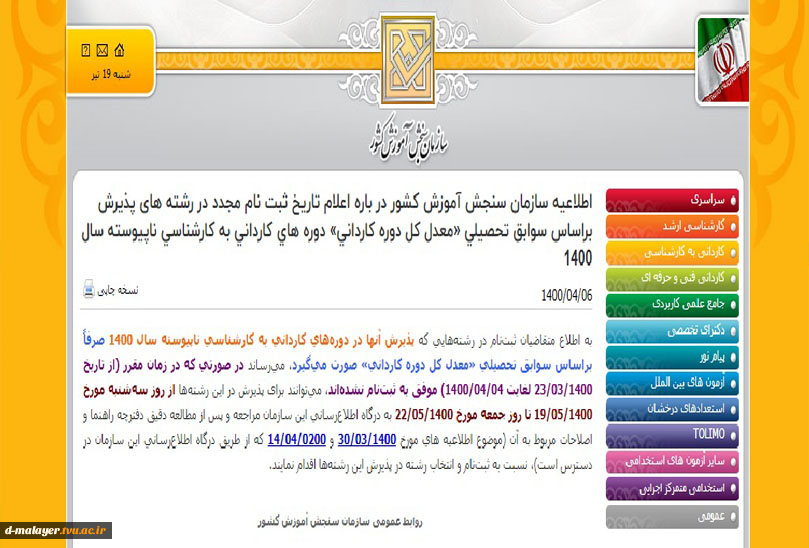The height and width of the screenshot is (548, 809).
Task: Open سایر آزمون های استخدامی menu
Action: pyautogui.click(x=672, y=462)
